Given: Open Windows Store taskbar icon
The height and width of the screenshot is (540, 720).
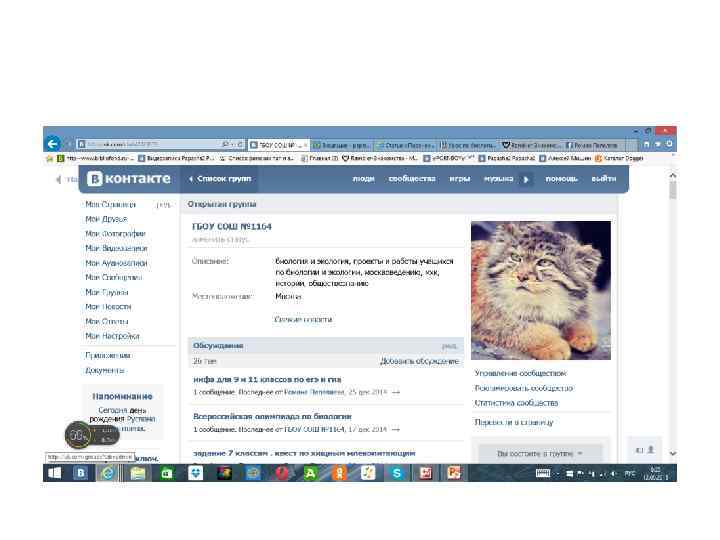Looking at the screenshot, I should 166,473.
